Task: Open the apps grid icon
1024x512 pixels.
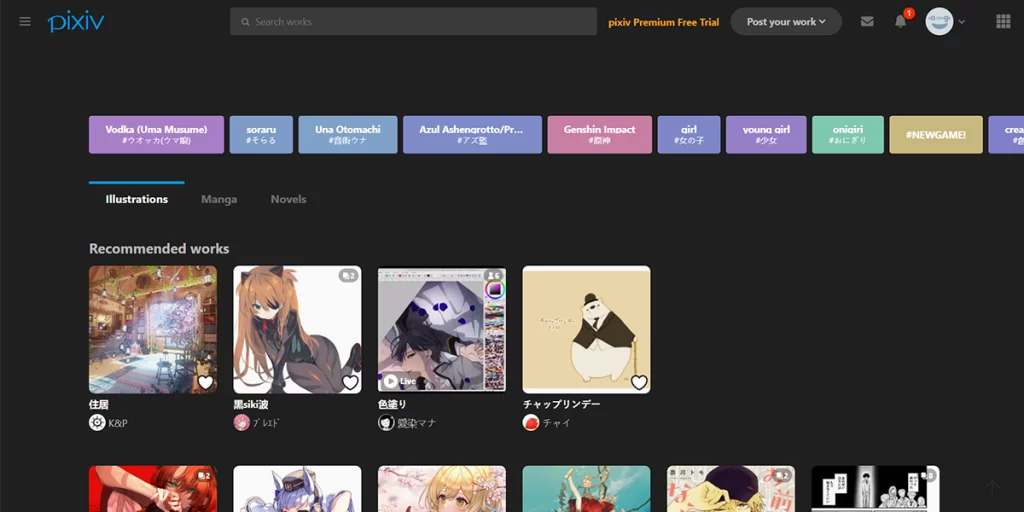Action: coord(1003,22)
